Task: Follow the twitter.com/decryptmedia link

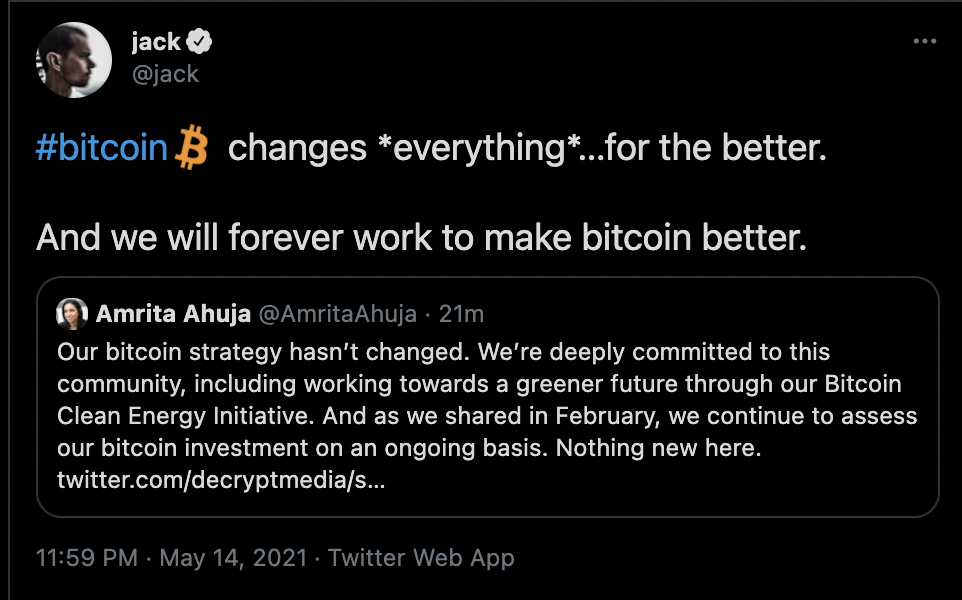Action: pos(221,479)
